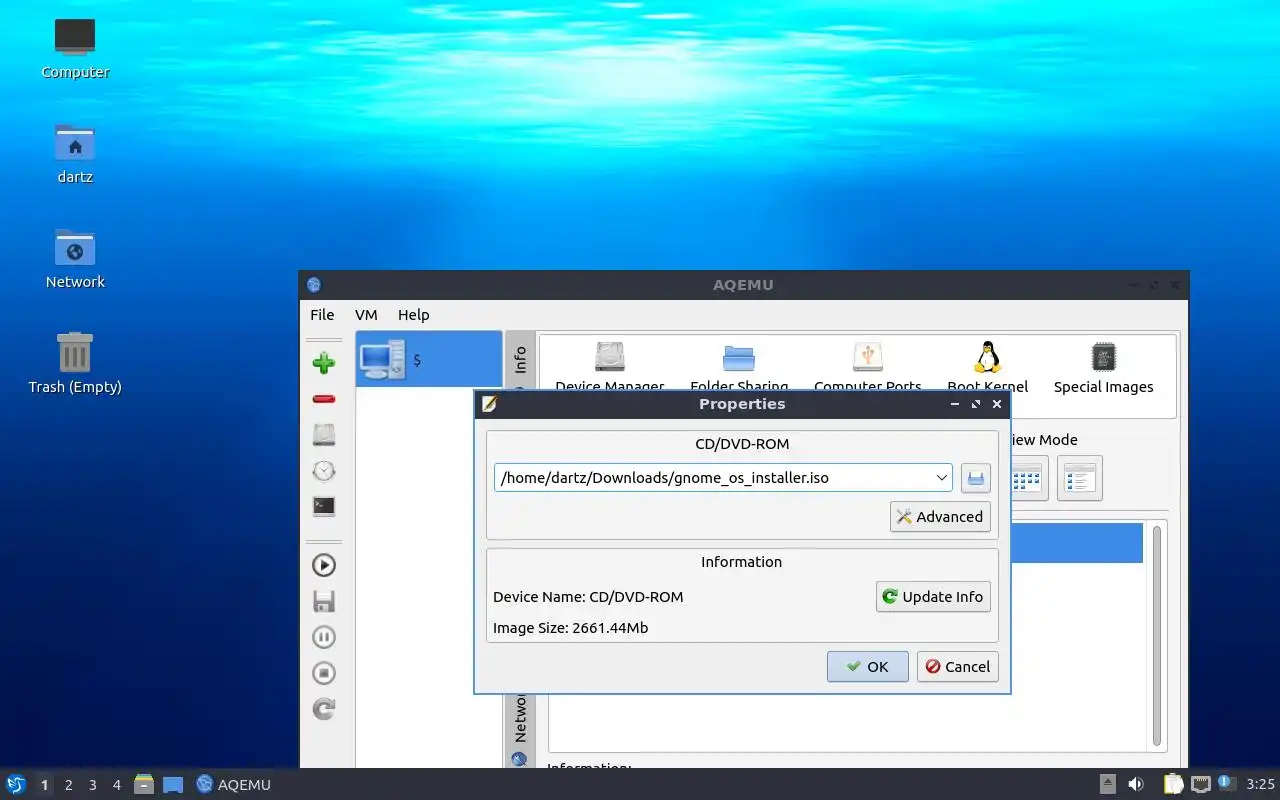Screen dimensions: 1280x800
Task: Switch to workspace 4
Action: (116, 785)
